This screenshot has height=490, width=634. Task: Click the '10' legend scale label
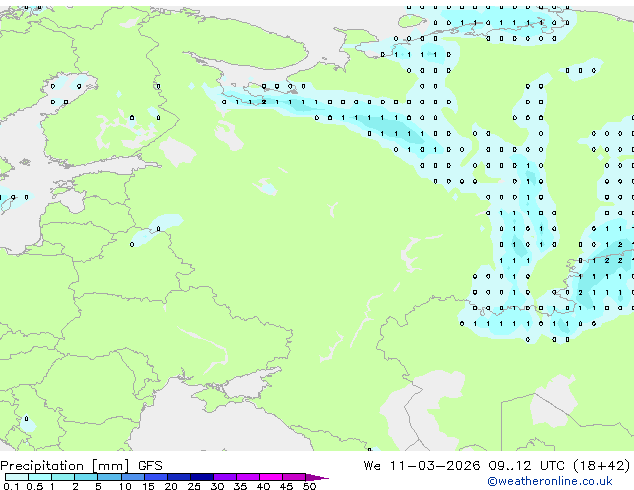click(x=125, y=486)
